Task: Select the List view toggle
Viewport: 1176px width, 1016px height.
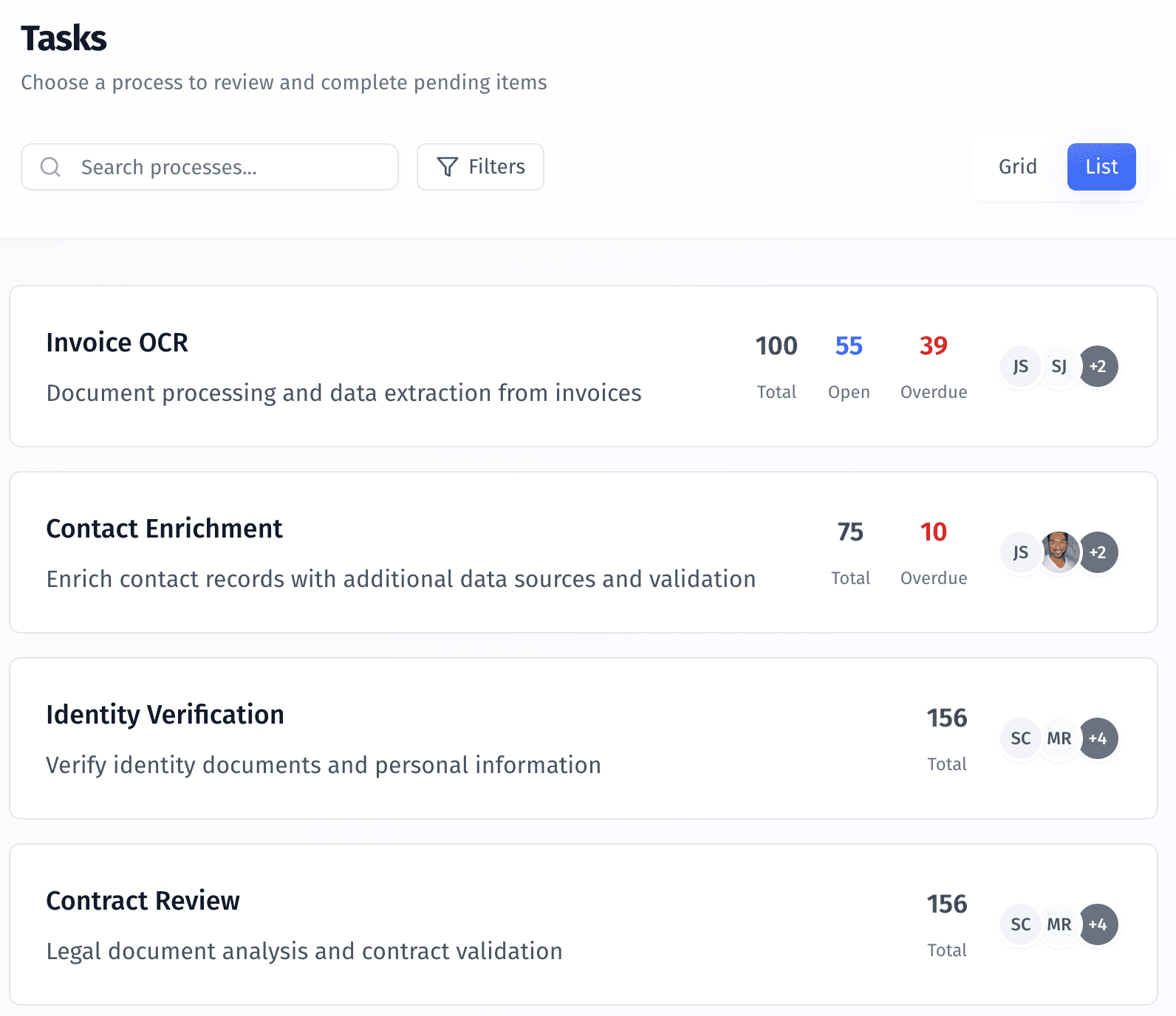Action: click(x=1101, y=167)
